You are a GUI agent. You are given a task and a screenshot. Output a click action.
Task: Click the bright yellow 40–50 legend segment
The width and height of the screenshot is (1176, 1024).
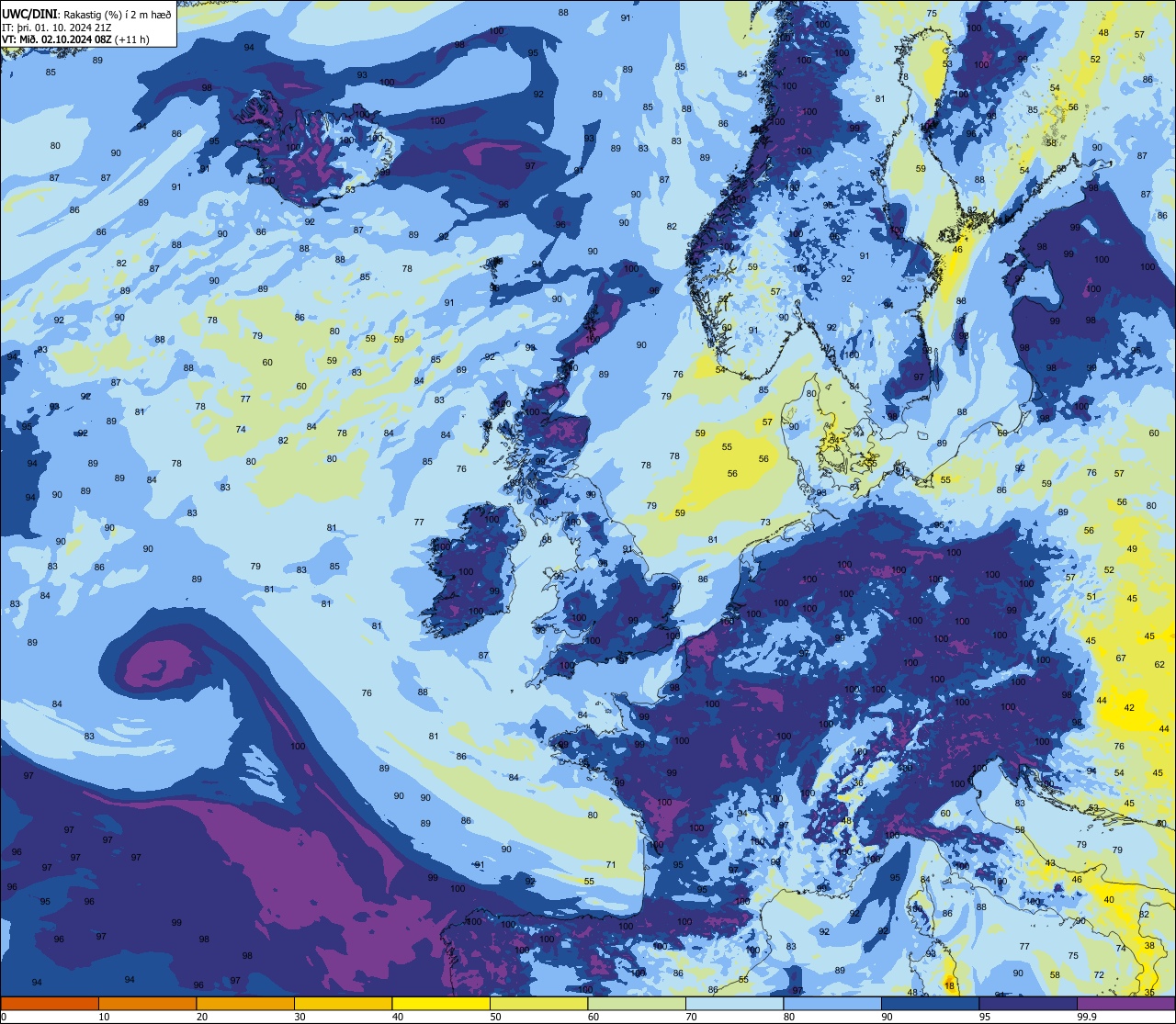[x=441, y=1003]
